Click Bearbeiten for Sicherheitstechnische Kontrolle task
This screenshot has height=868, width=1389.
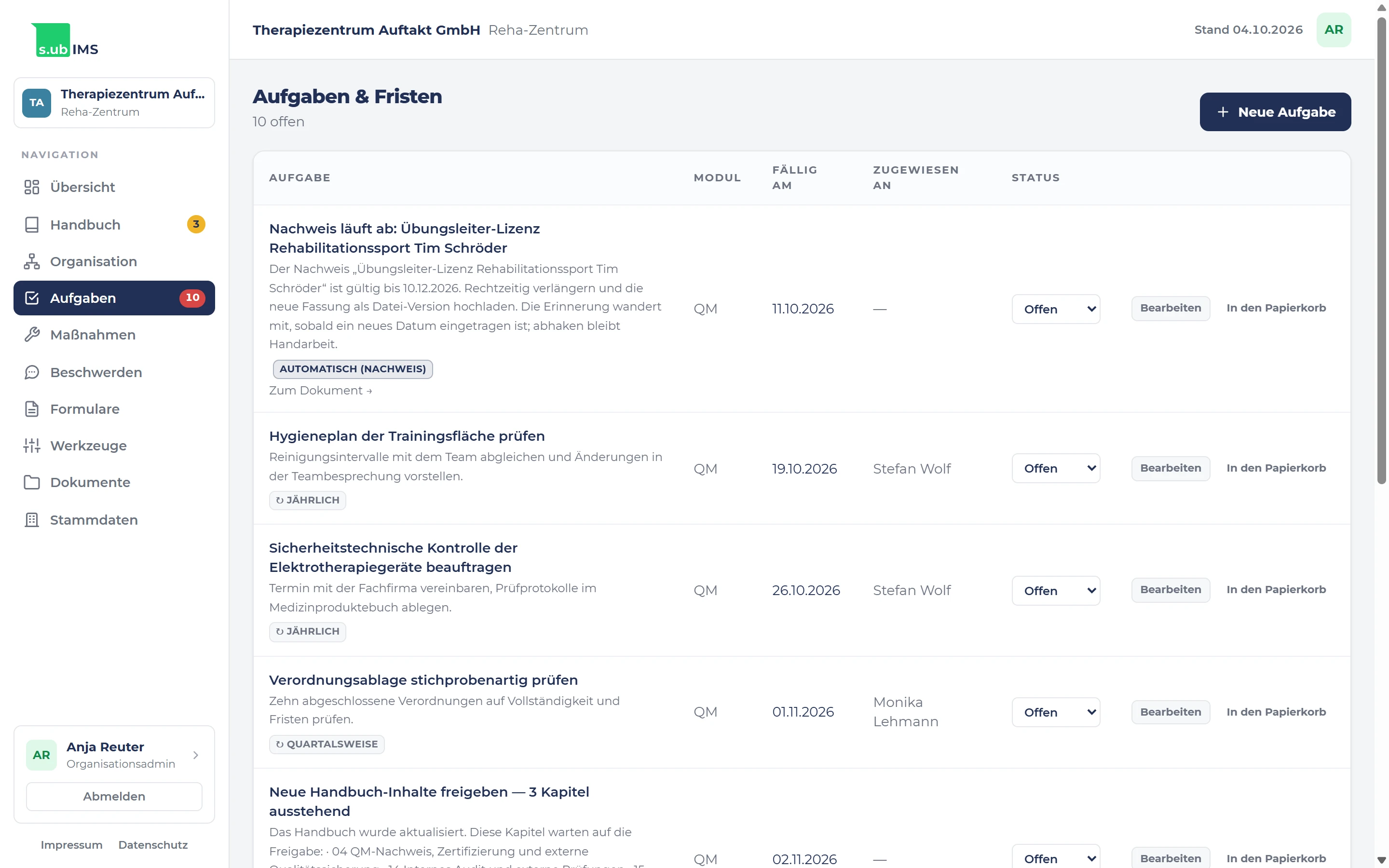click(1171, 590)
